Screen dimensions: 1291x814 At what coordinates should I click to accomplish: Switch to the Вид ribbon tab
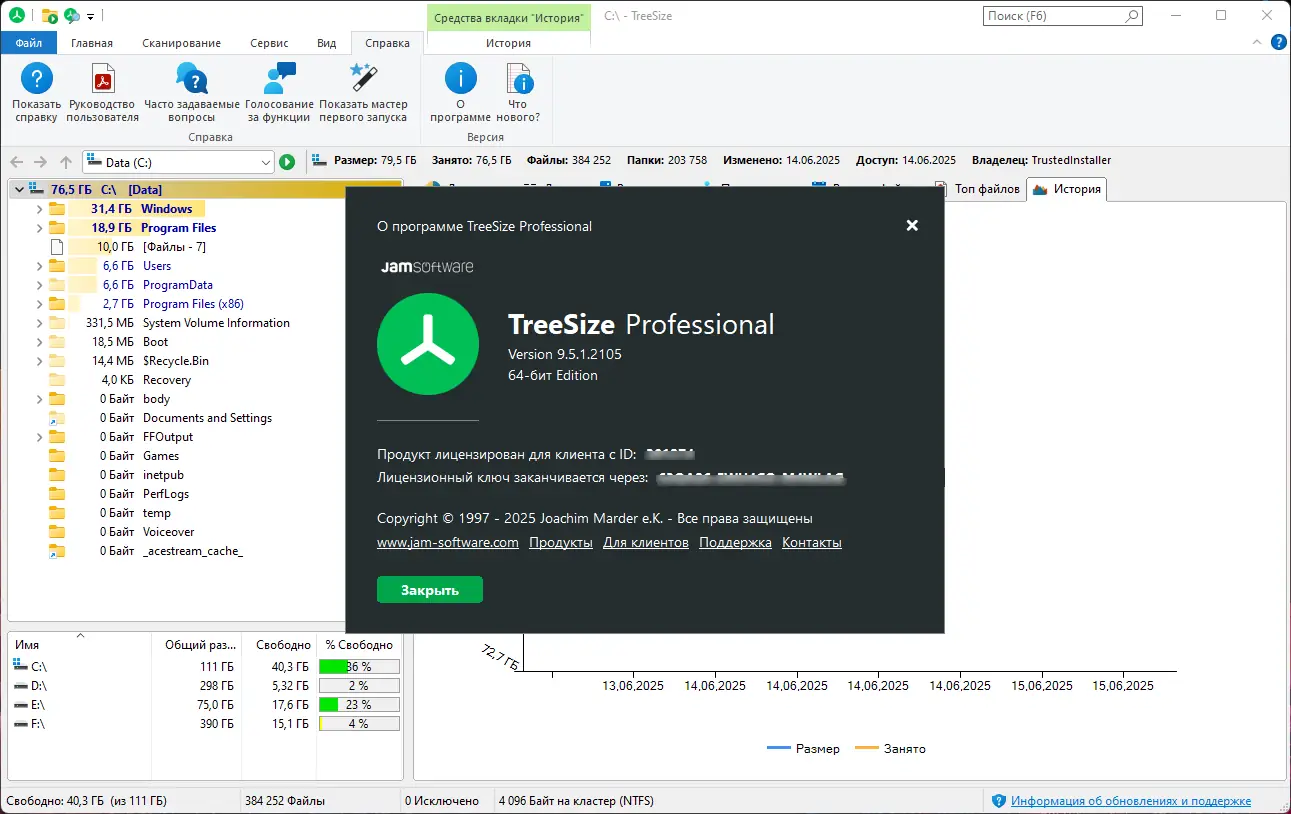coord(326,43)
